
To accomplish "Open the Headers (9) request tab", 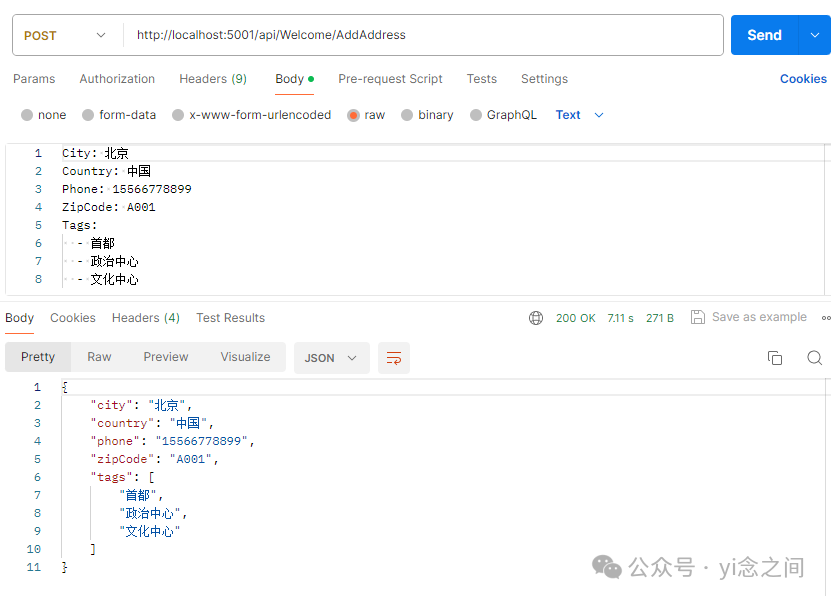I will tap(213, 79).
